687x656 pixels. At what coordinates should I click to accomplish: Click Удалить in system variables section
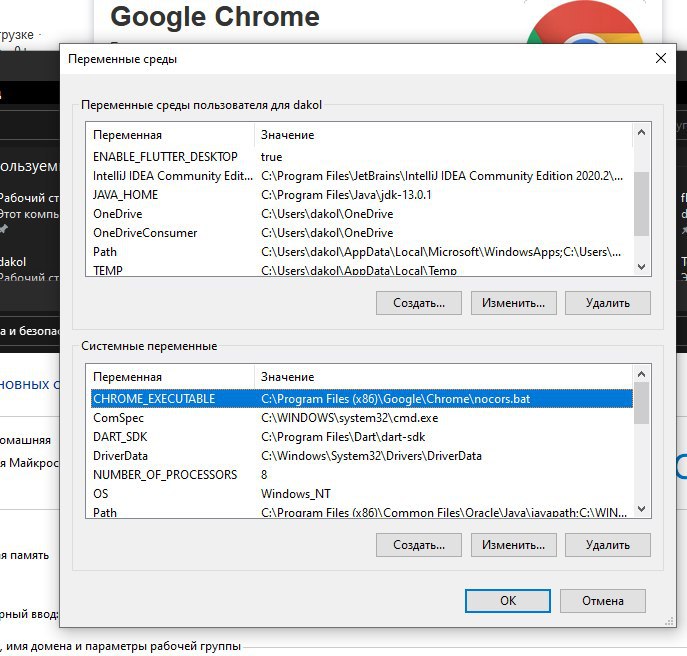608,545
